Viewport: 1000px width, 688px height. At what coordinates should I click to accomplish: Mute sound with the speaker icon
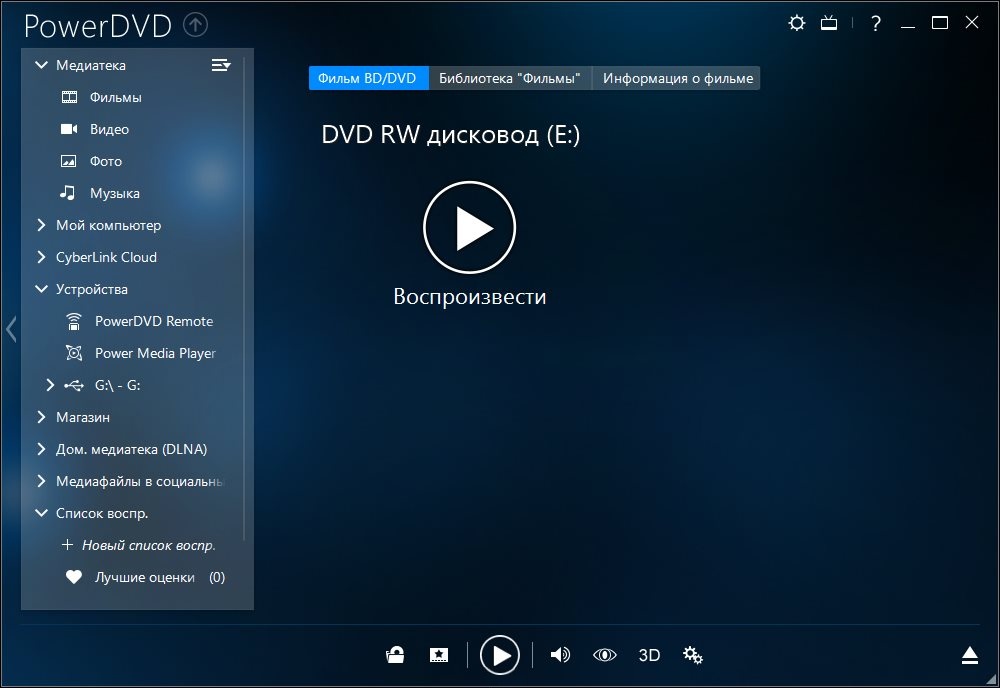(560, 655)
